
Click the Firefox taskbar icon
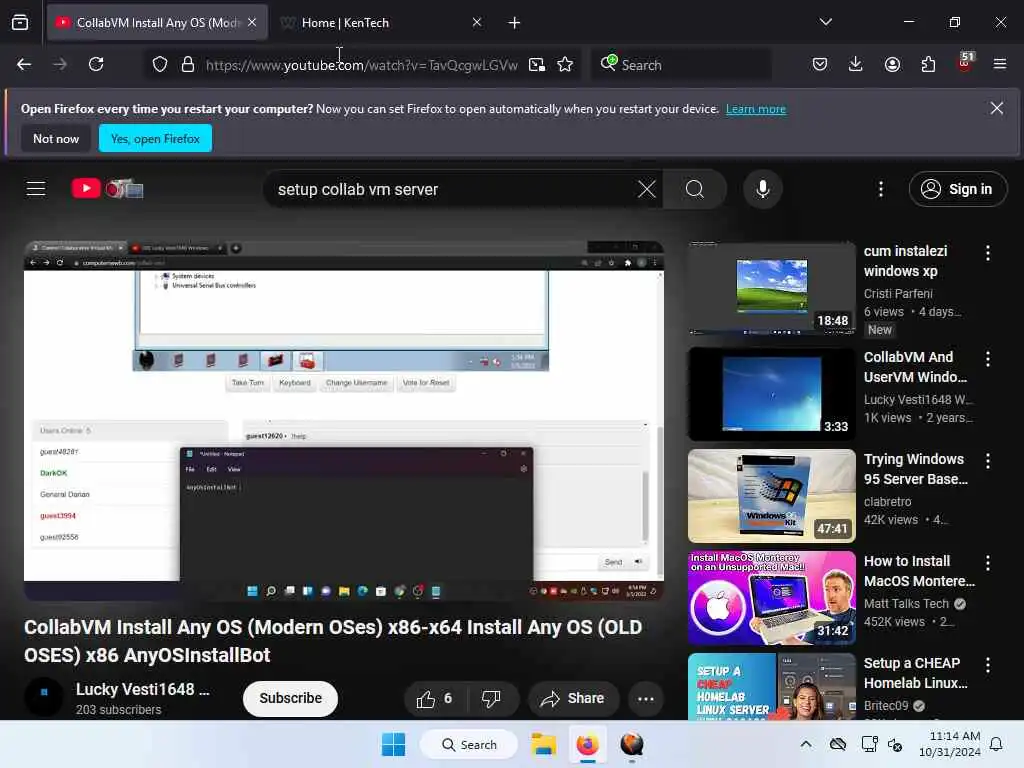point(587,744)
